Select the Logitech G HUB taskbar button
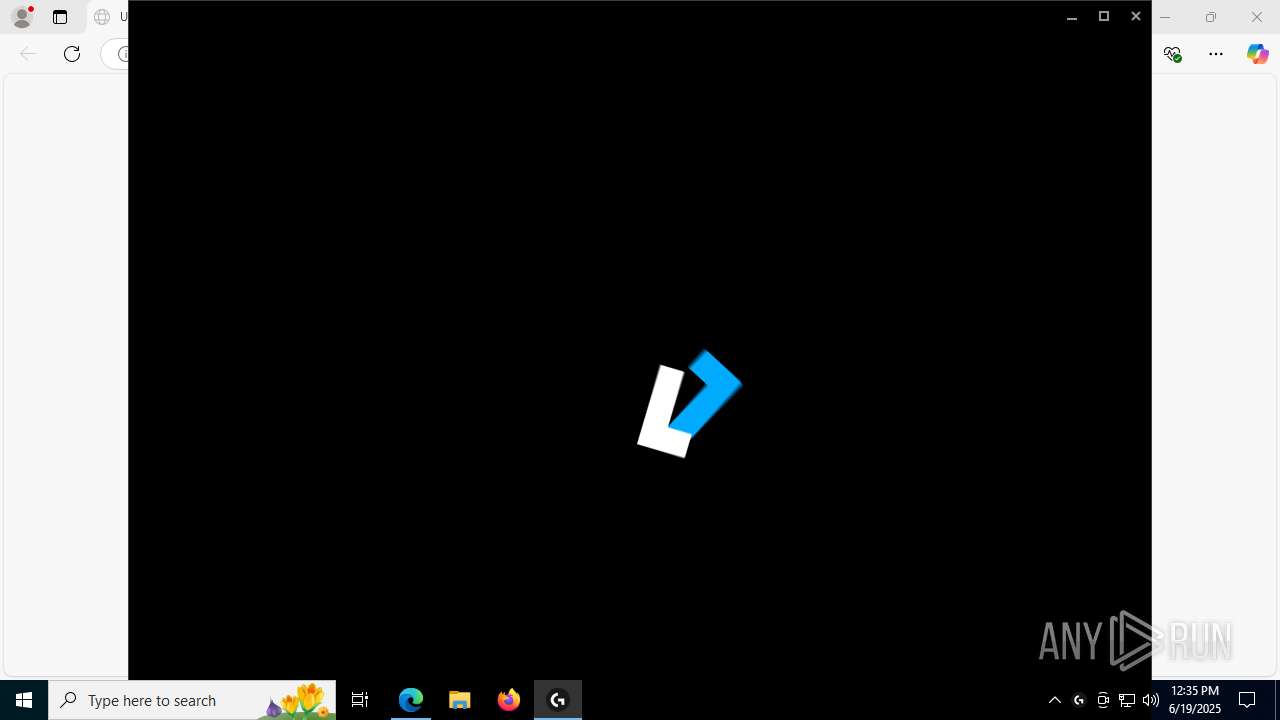The height and width of the screenshot is (720, 1280). coord(558,700)
